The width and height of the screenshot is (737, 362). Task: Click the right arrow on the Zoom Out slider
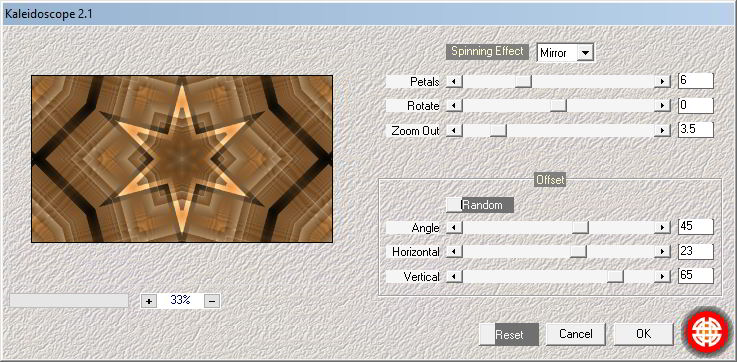pyautogui.click(x=662, y=130)
